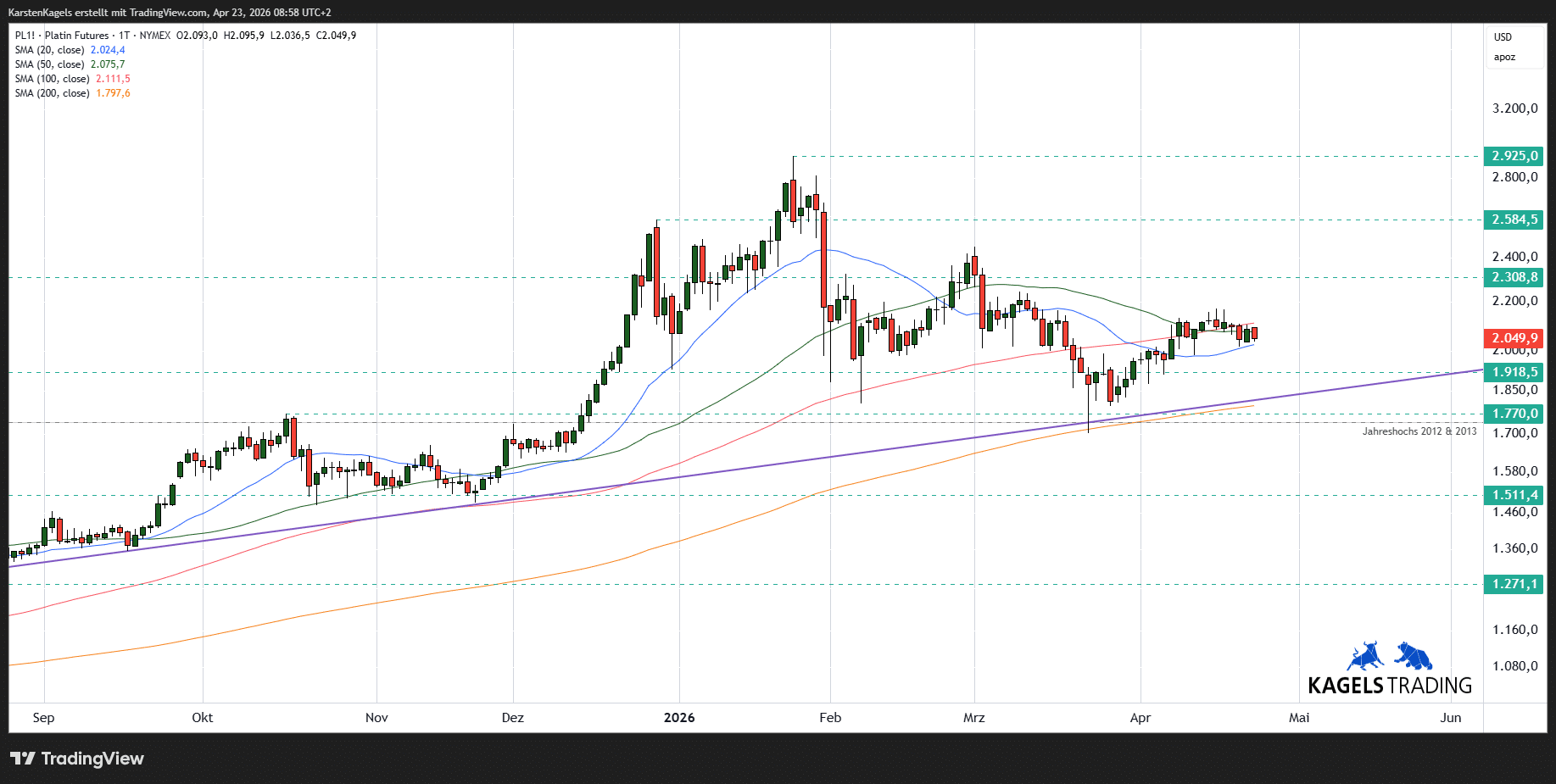This screenshot has width=1556, height=784.
Task: Click the 1.770,0 price level tag
Action: pos(1514,414)
